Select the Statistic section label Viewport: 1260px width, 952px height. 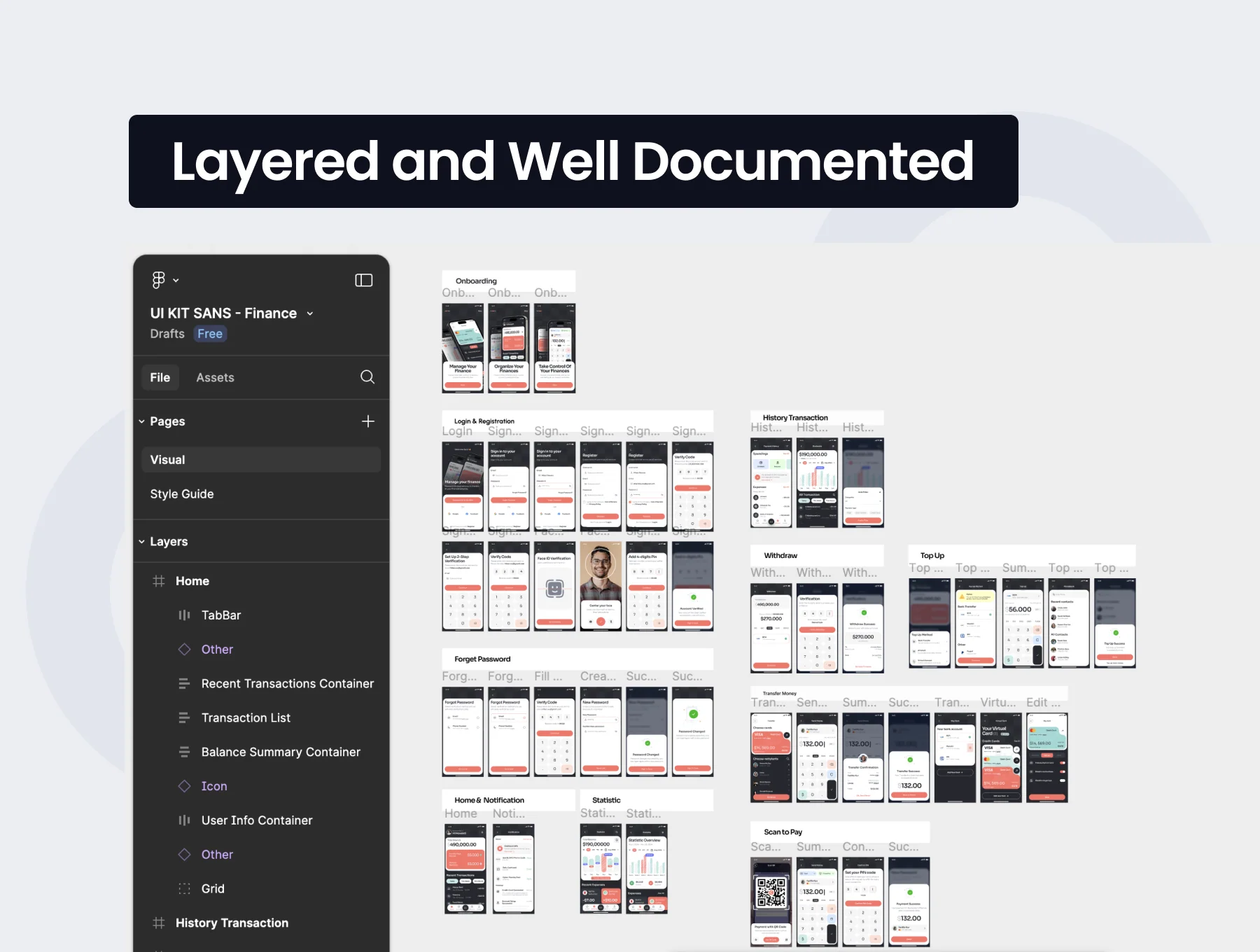tap(606, 800)
